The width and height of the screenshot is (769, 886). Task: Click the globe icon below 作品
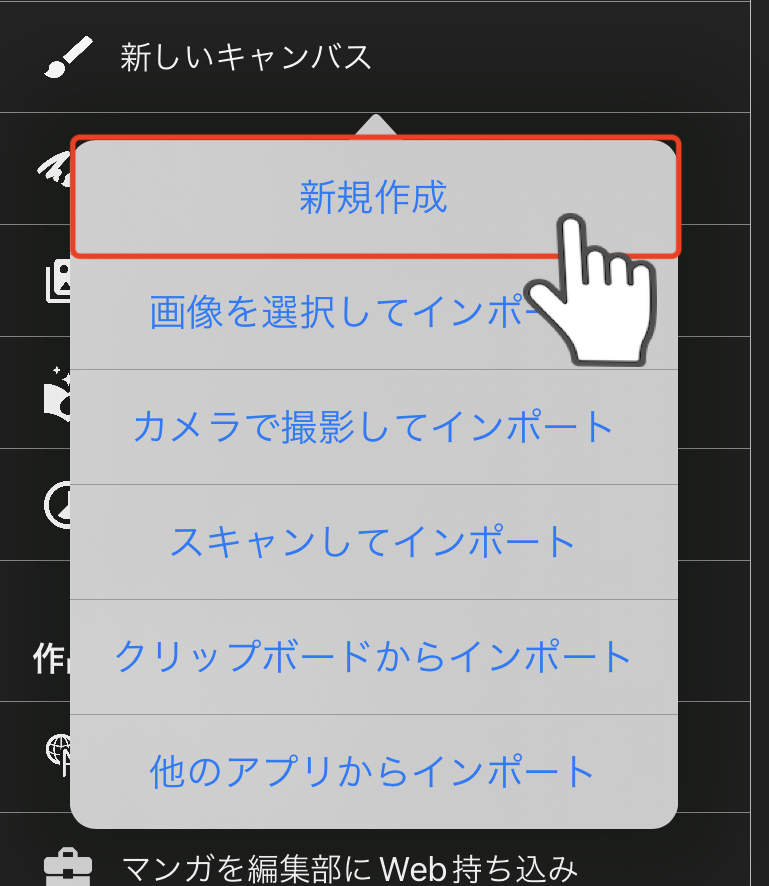point(58,755)
